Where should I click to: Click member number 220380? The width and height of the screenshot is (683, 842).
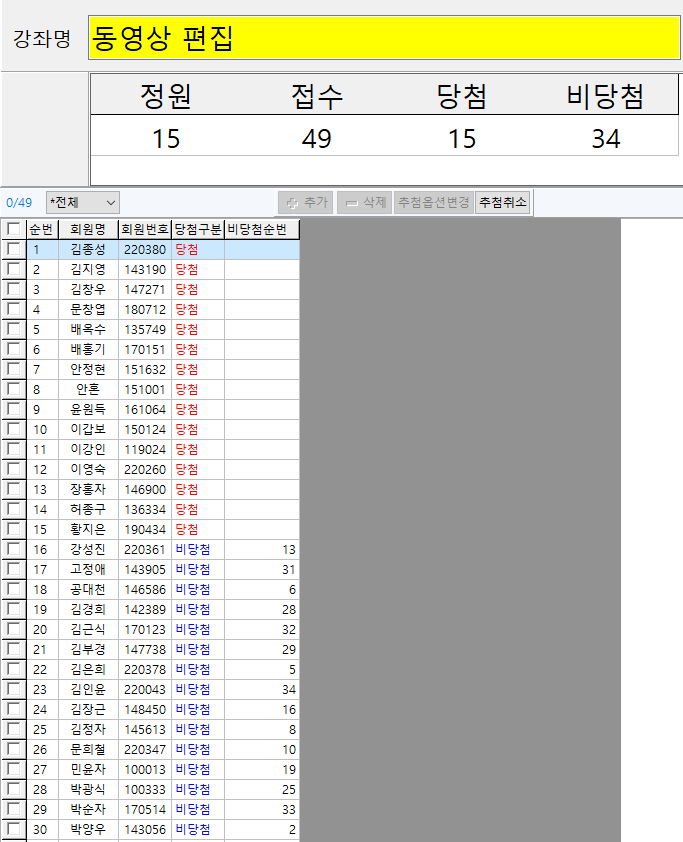(145, 250)
